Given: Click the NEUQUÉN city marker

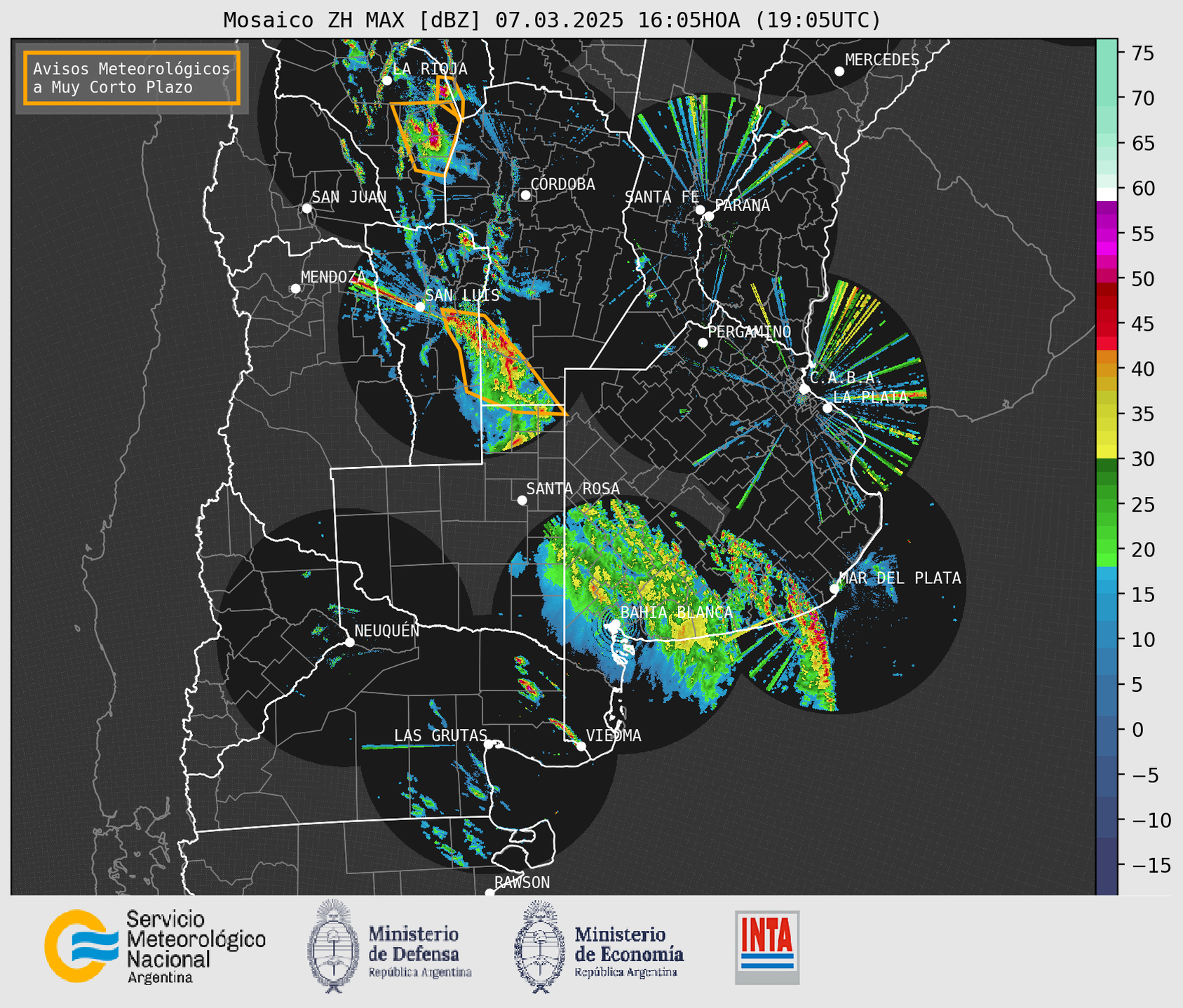Looking at the screenshot, I should 350,642.
